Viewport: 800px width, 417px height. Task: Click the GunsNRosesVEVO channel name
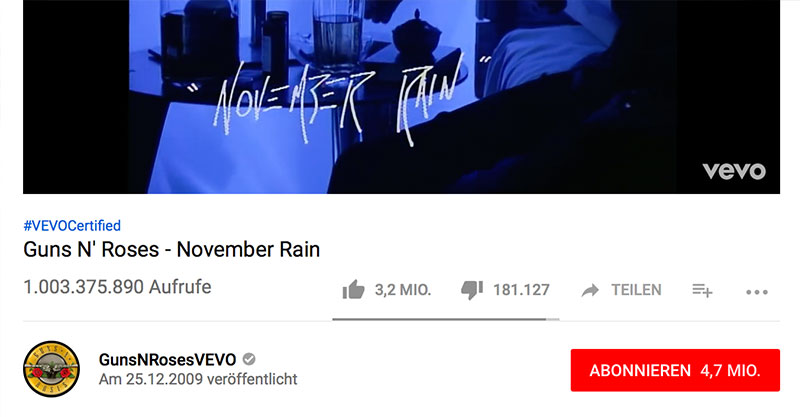coord(167,359)
